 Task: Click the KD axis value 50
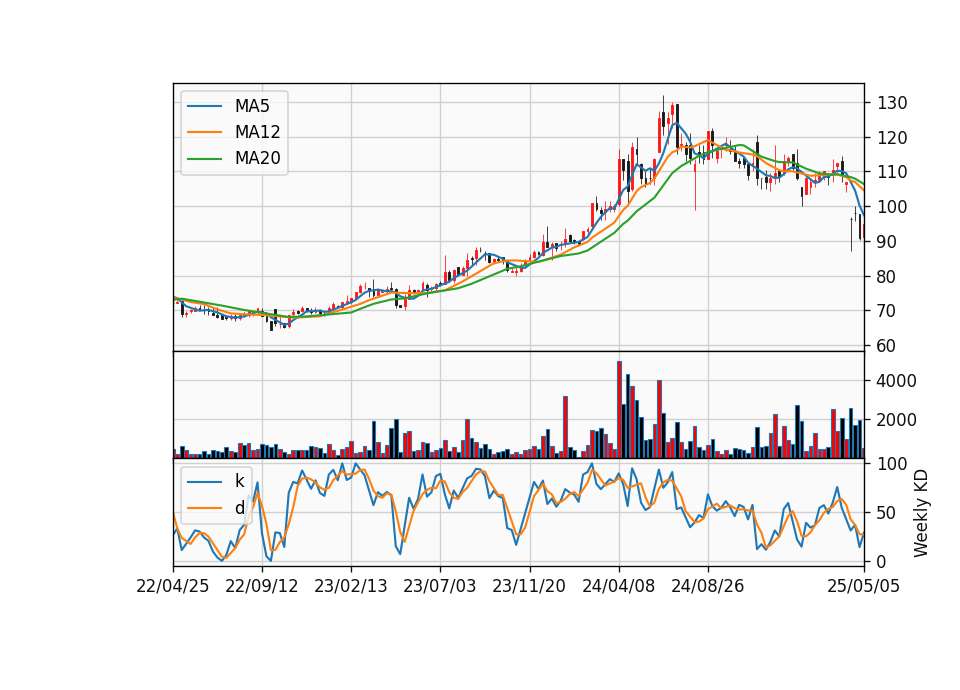pos(887,512)
